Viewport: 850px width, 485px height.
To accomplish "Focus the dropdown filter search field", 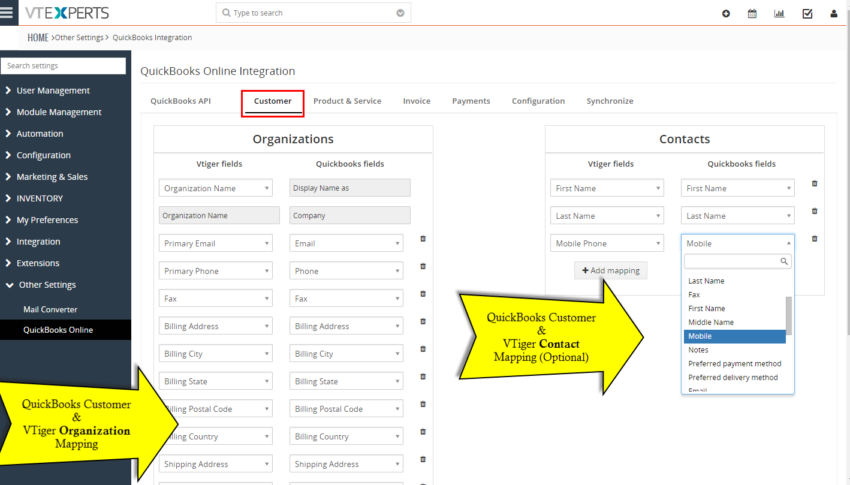I will (x=737, y=261).
